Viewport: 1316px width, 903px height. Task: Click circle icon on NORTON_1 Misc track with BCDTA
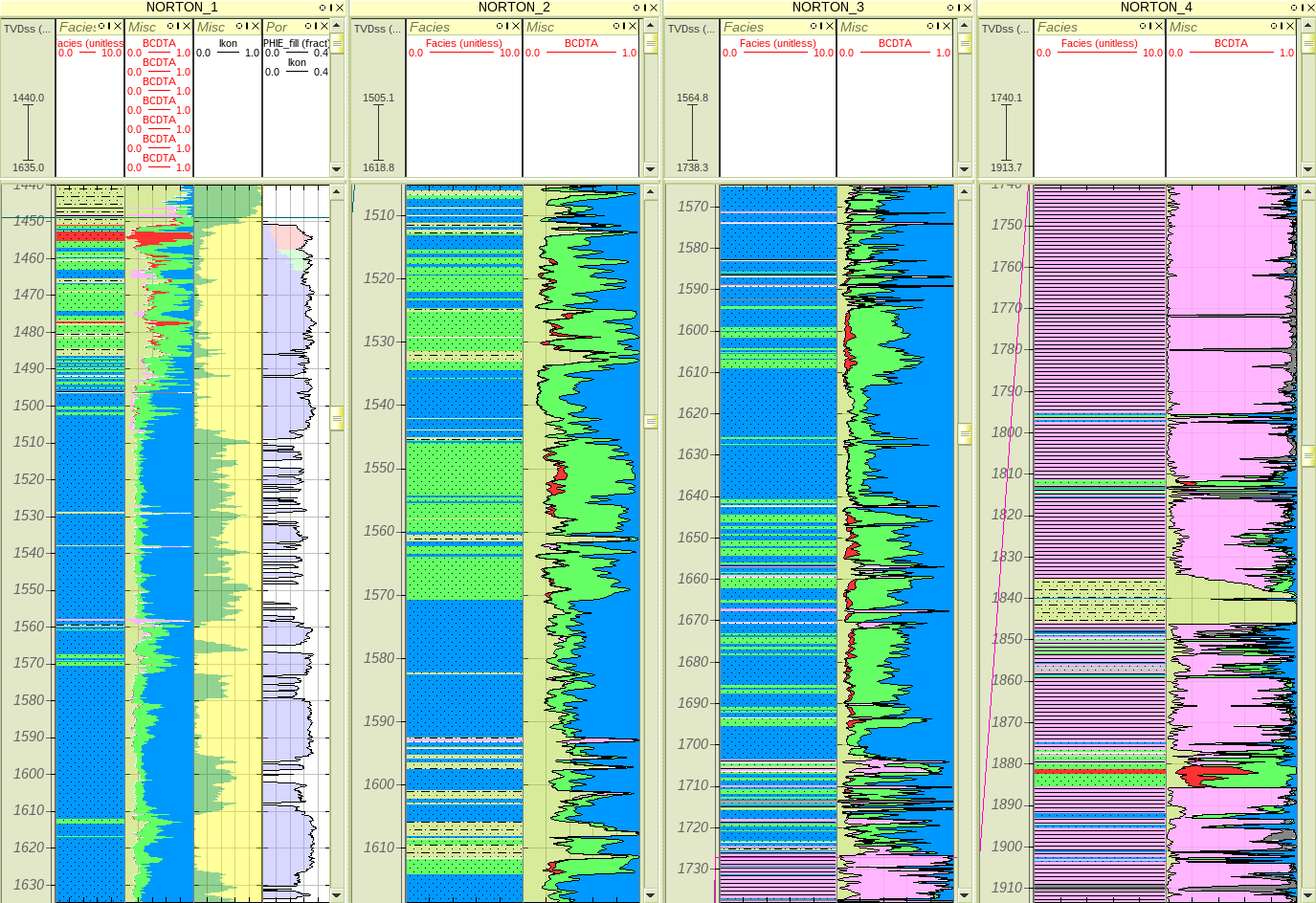(x=170, y=26)
